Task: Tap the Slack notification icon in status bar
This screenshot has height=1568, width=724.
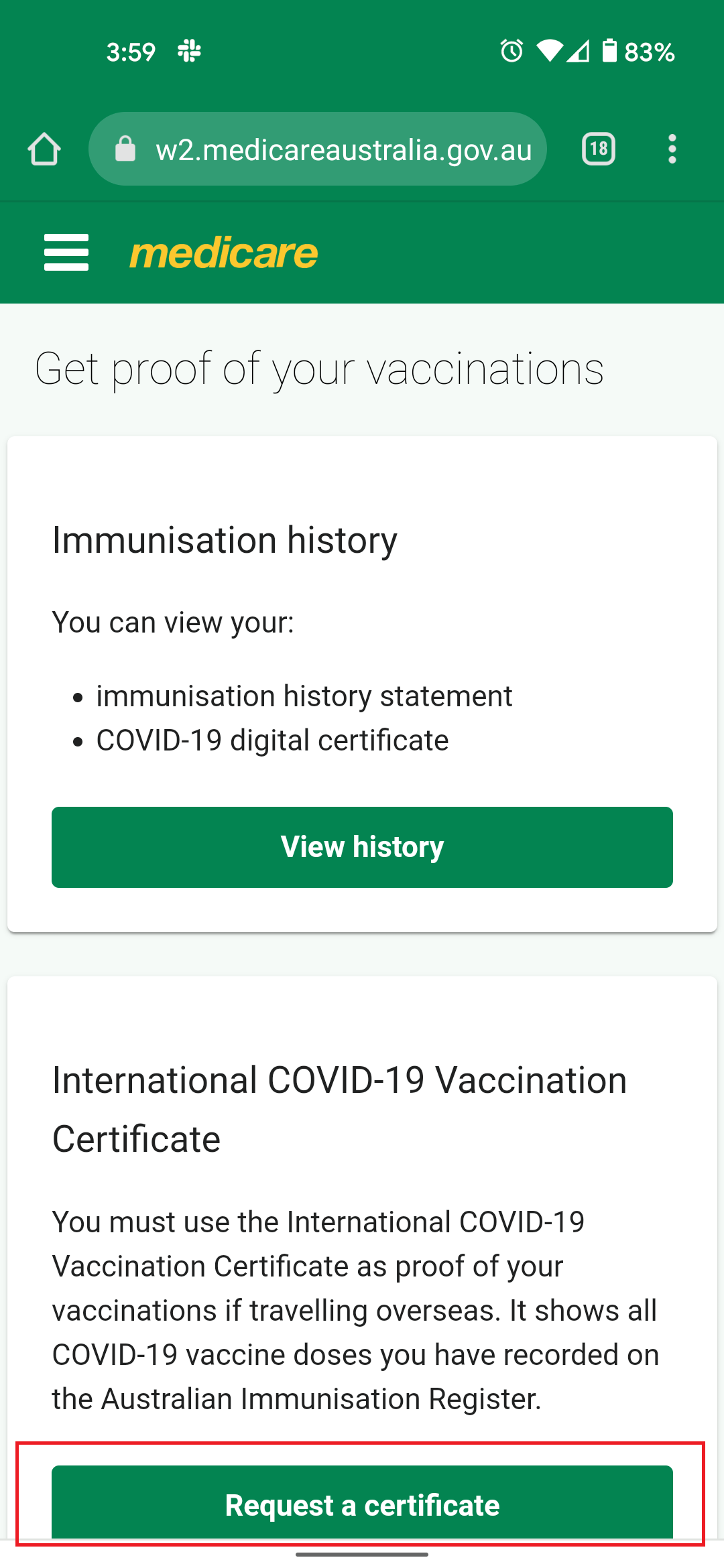Action: (190, 51)
